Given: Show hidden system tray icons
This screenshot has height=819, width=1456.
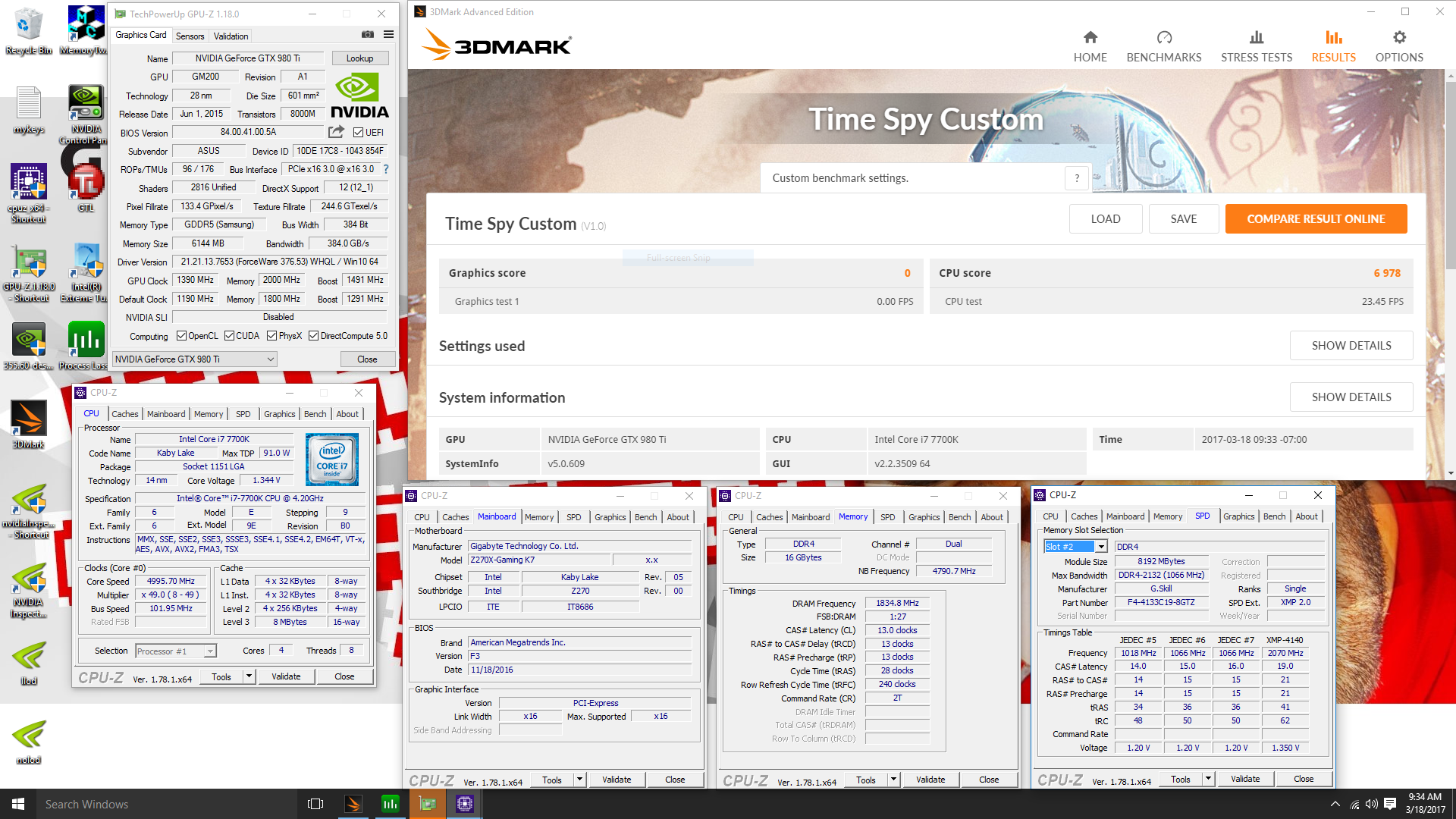Looking at the screenshot, I should tap(1335, 804).
